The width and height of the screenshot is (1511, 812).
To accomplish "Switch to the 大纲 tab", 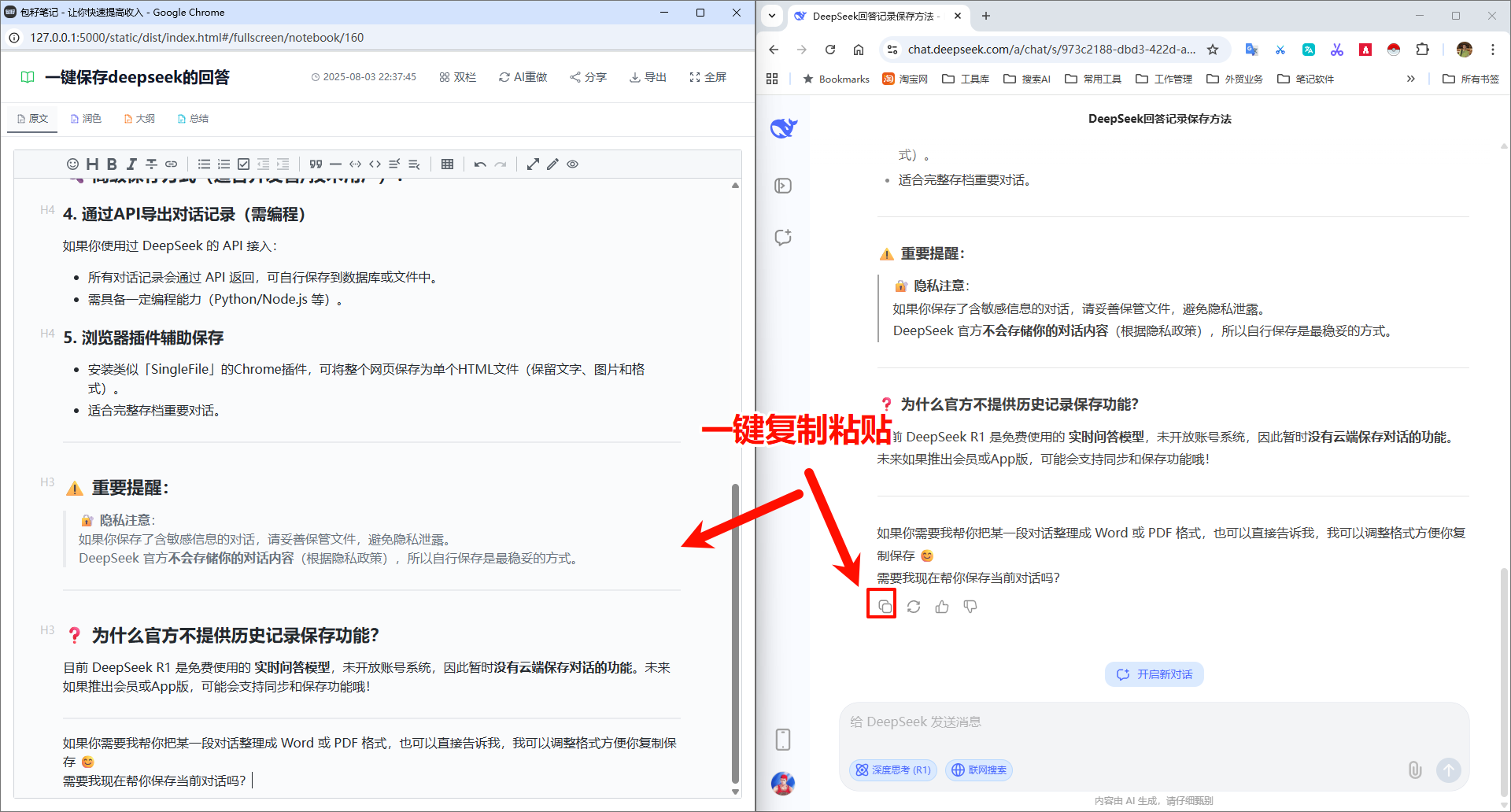I will pyautogui.click(x=139, y=119).
